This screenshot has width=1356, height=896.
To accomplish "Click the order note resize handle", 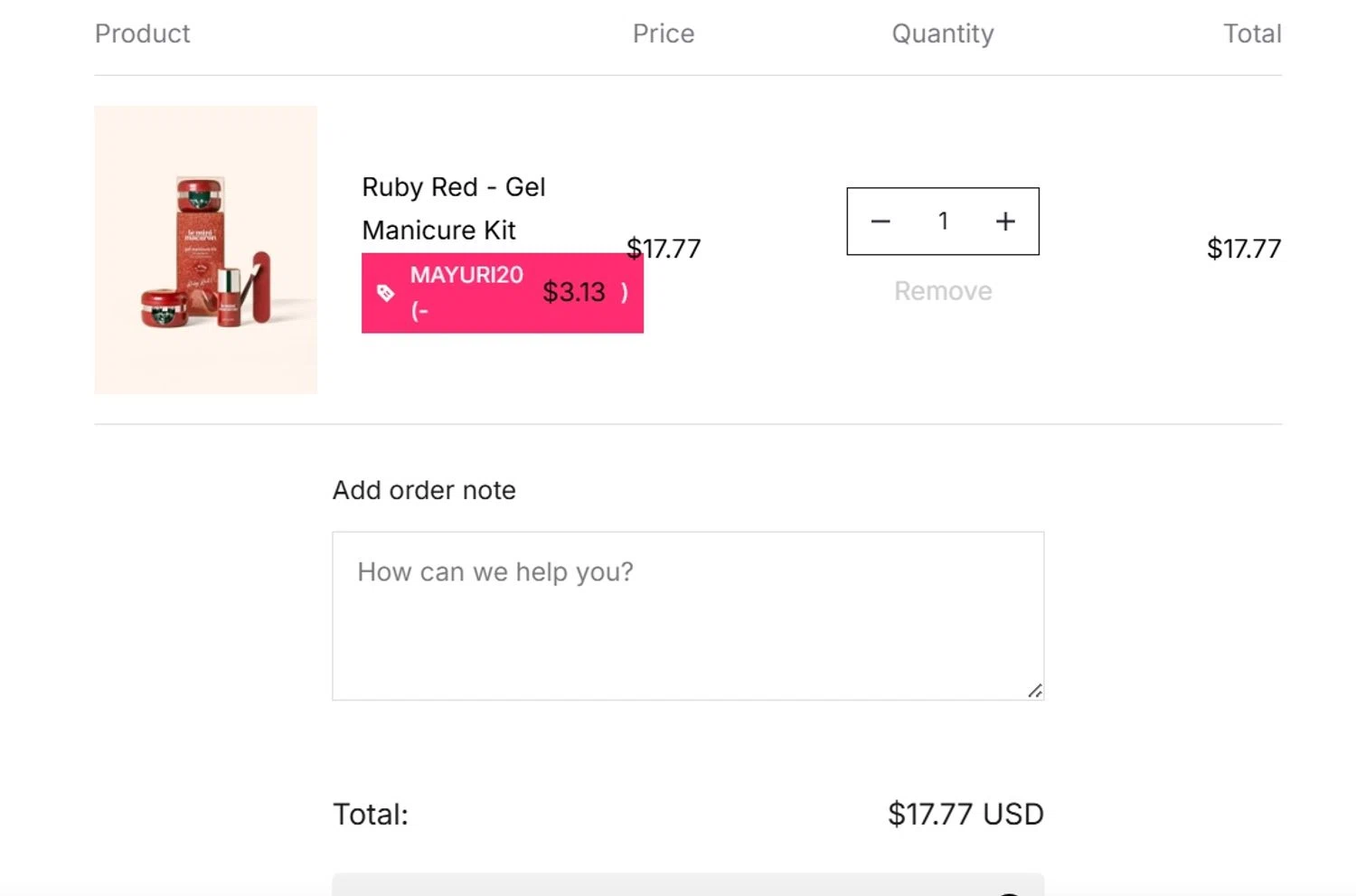I will click(x=1035, y=691).
